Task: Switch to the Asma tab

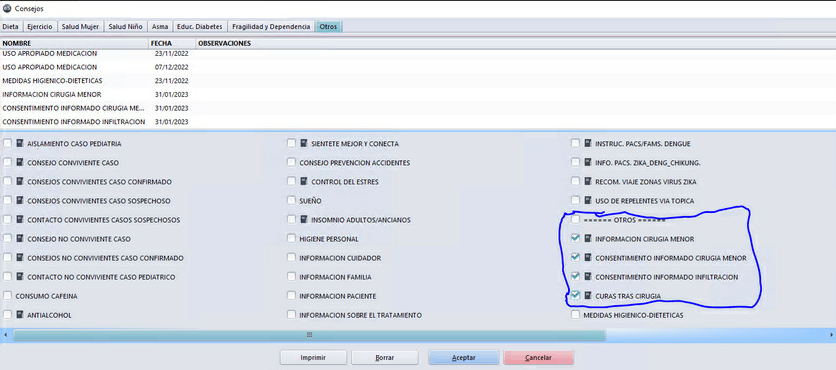Action: click(x=160, y=26)
